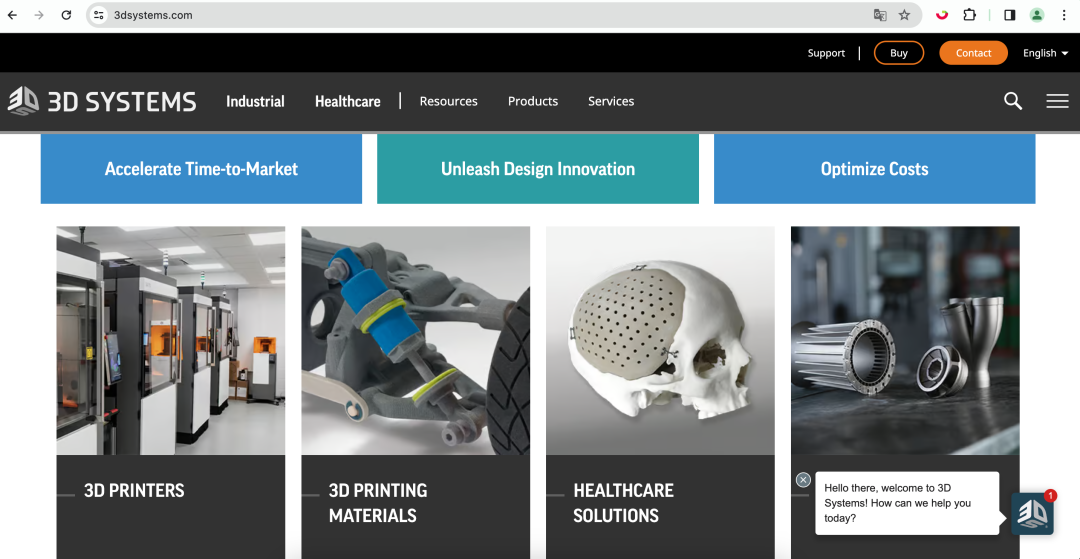The width and height of the screenshot is (1080, 559).
Task: Open site search magnifier icon
Action: [1012, 101]
